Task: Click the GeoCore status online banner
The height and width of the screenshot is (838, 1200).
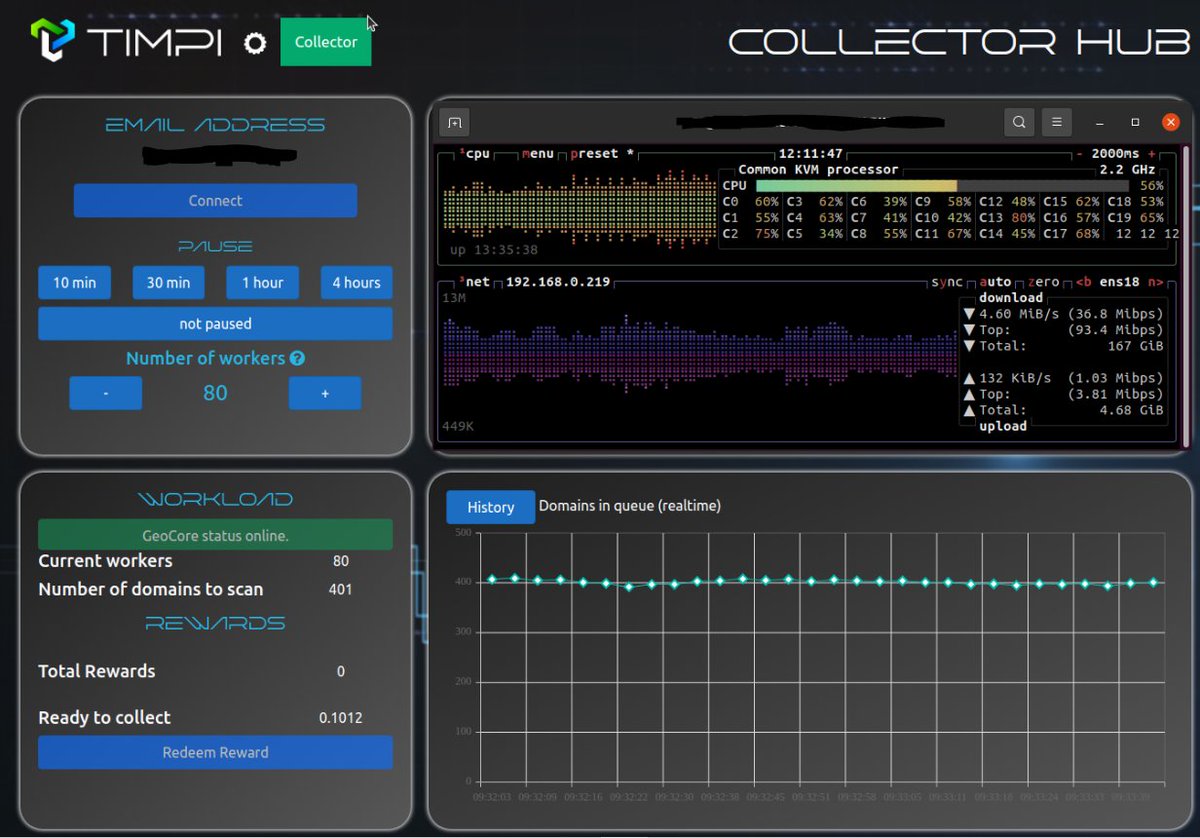Action: click(x=215, y=535)
